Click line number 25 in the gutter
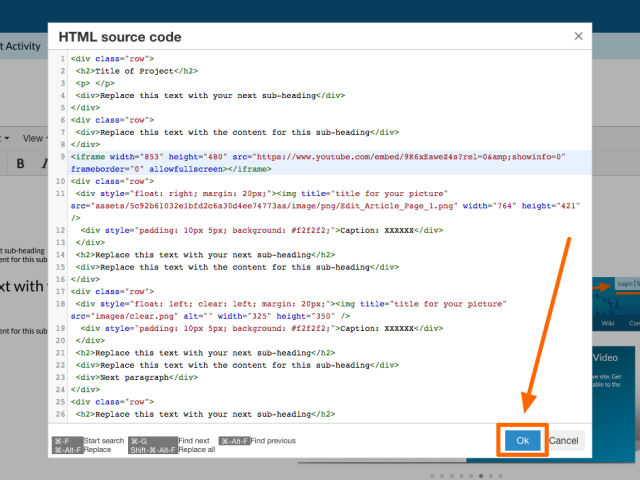Image resolution: width=640 pixels, height=480 pixels. click(60, 402)
